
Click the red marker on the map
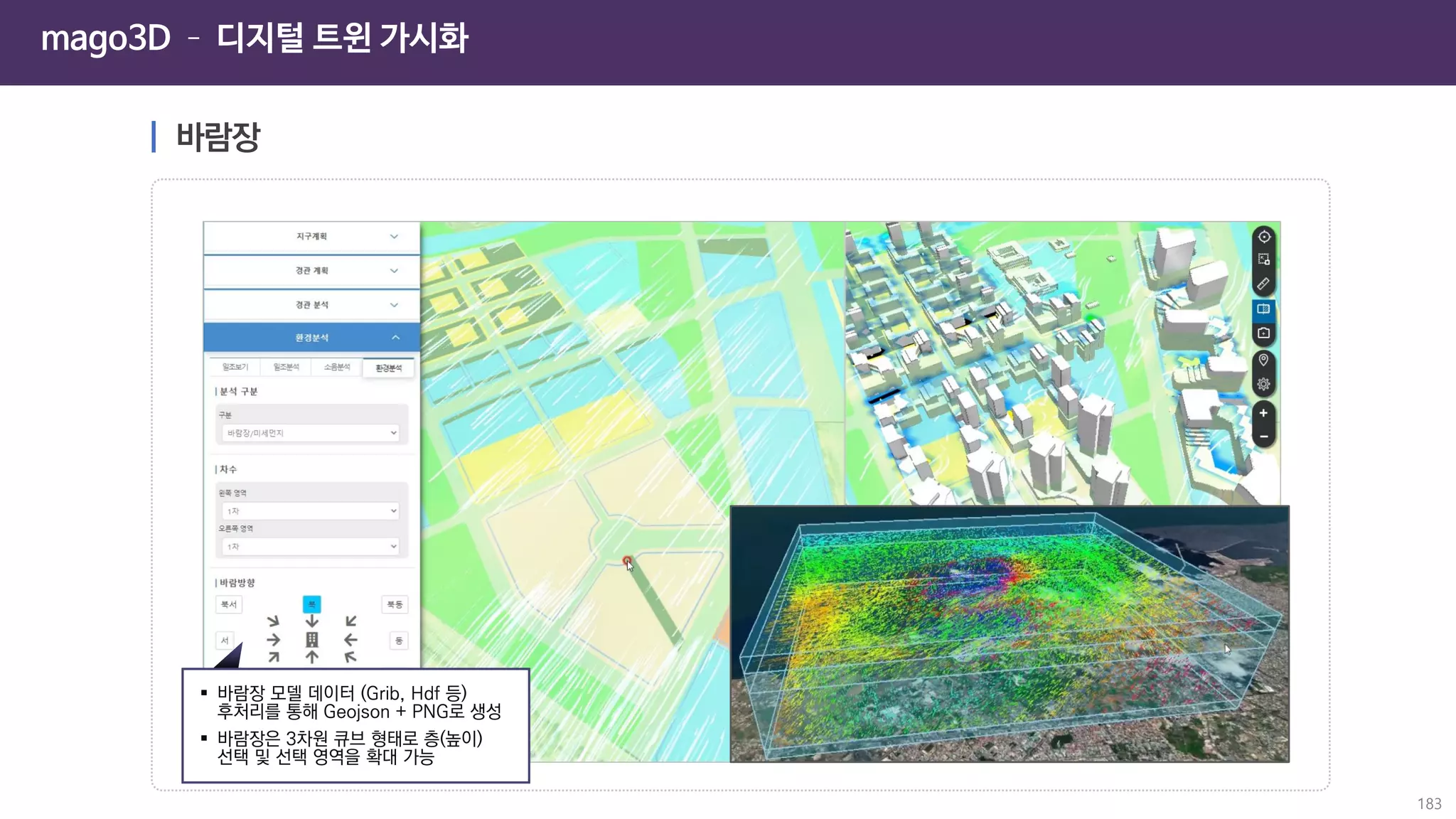(627, 561)
